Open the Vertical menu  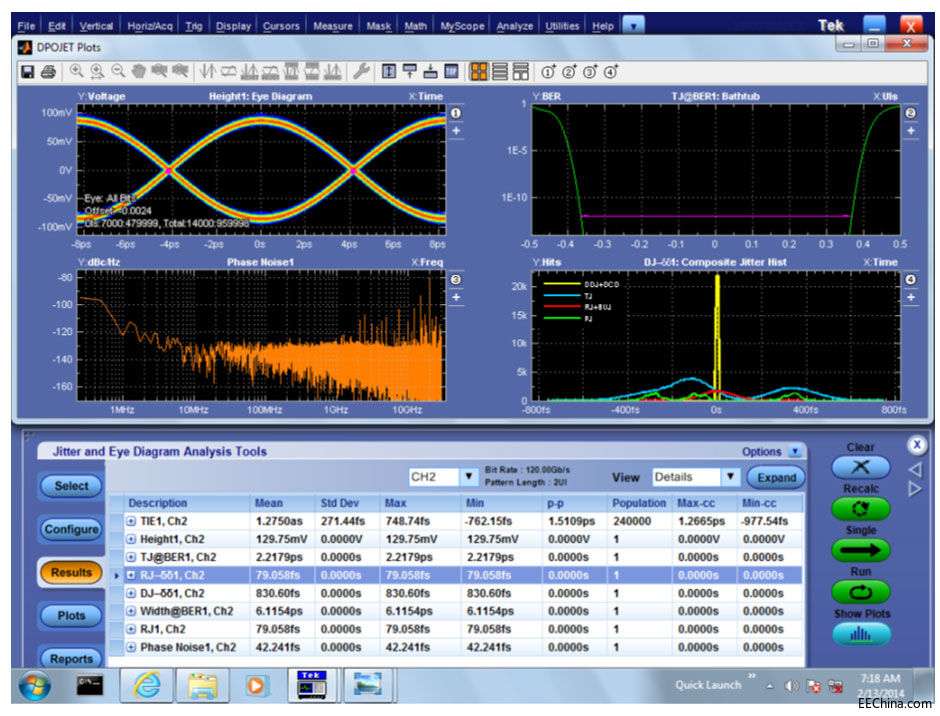pos(96,26)
